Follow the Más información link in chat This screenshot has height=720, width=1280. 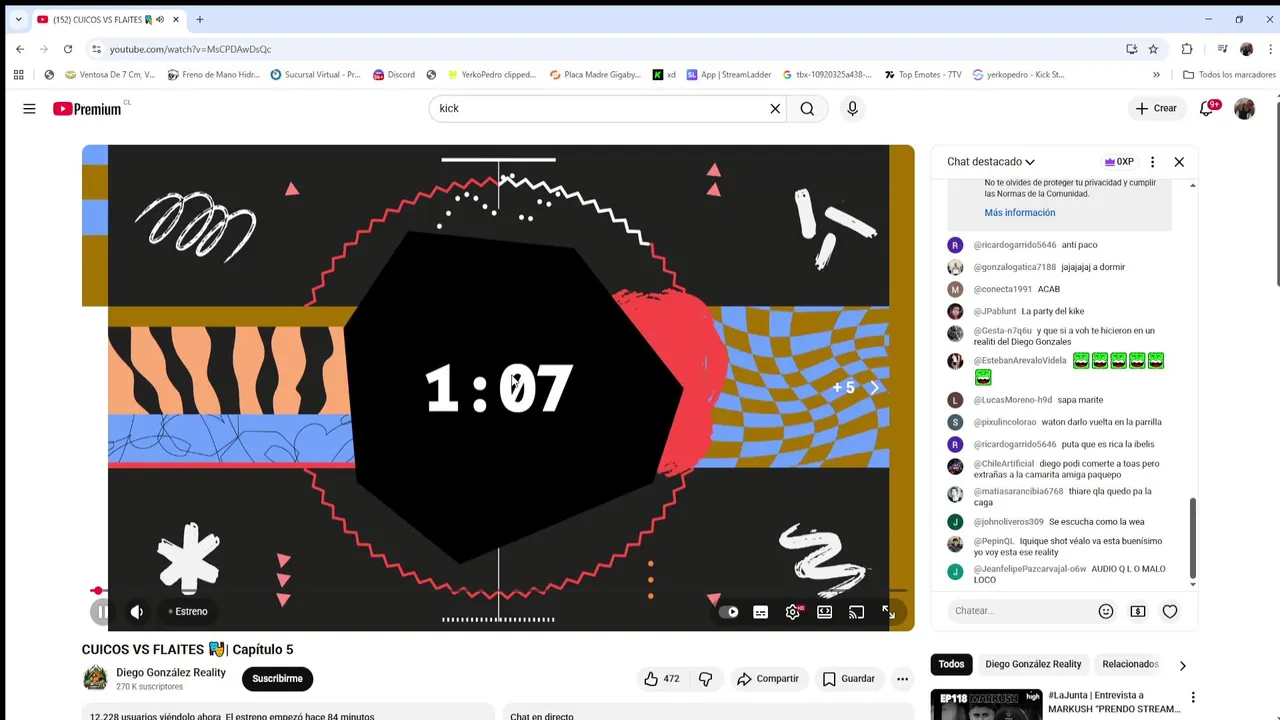(1020, 213)
